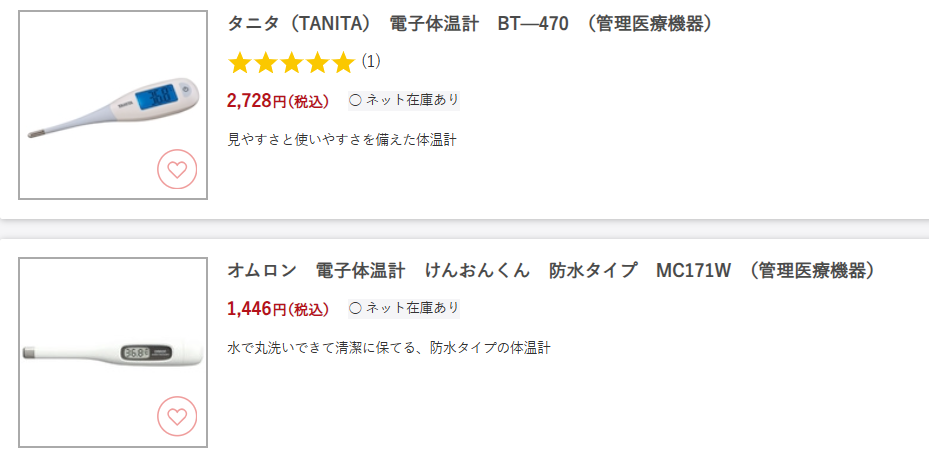Image resolution: width=929 pixels, height=459 pixels.
Task: Click the second yellow rating star
Action: click(x=265, y=64)
